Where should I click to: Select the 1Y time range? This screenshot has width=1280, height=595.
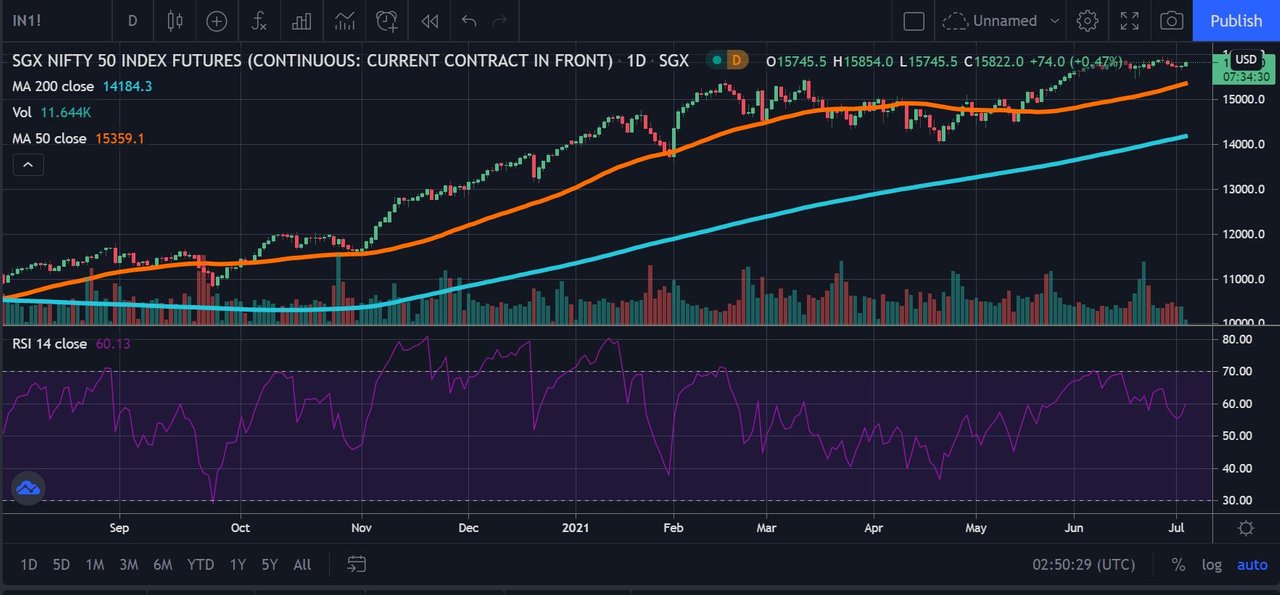(x=237, y=565)
